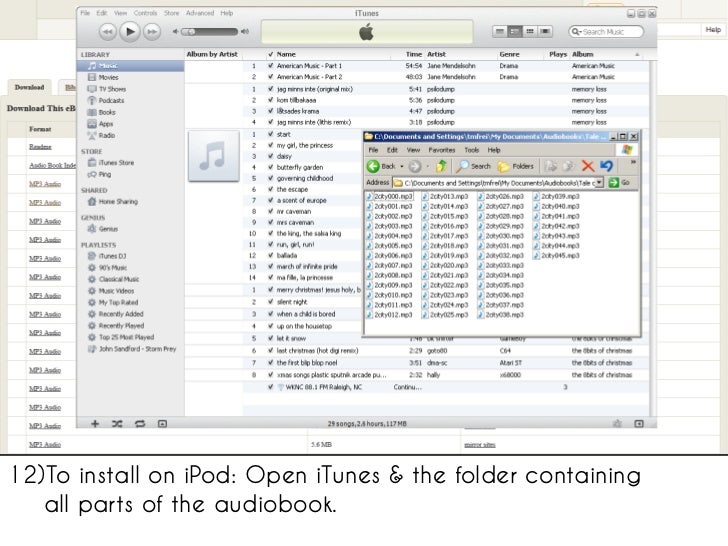Screen dimensions: 728x546
Task: Click the Back button in Explorer
Action: pyautogui.click(x=382, y=166)
